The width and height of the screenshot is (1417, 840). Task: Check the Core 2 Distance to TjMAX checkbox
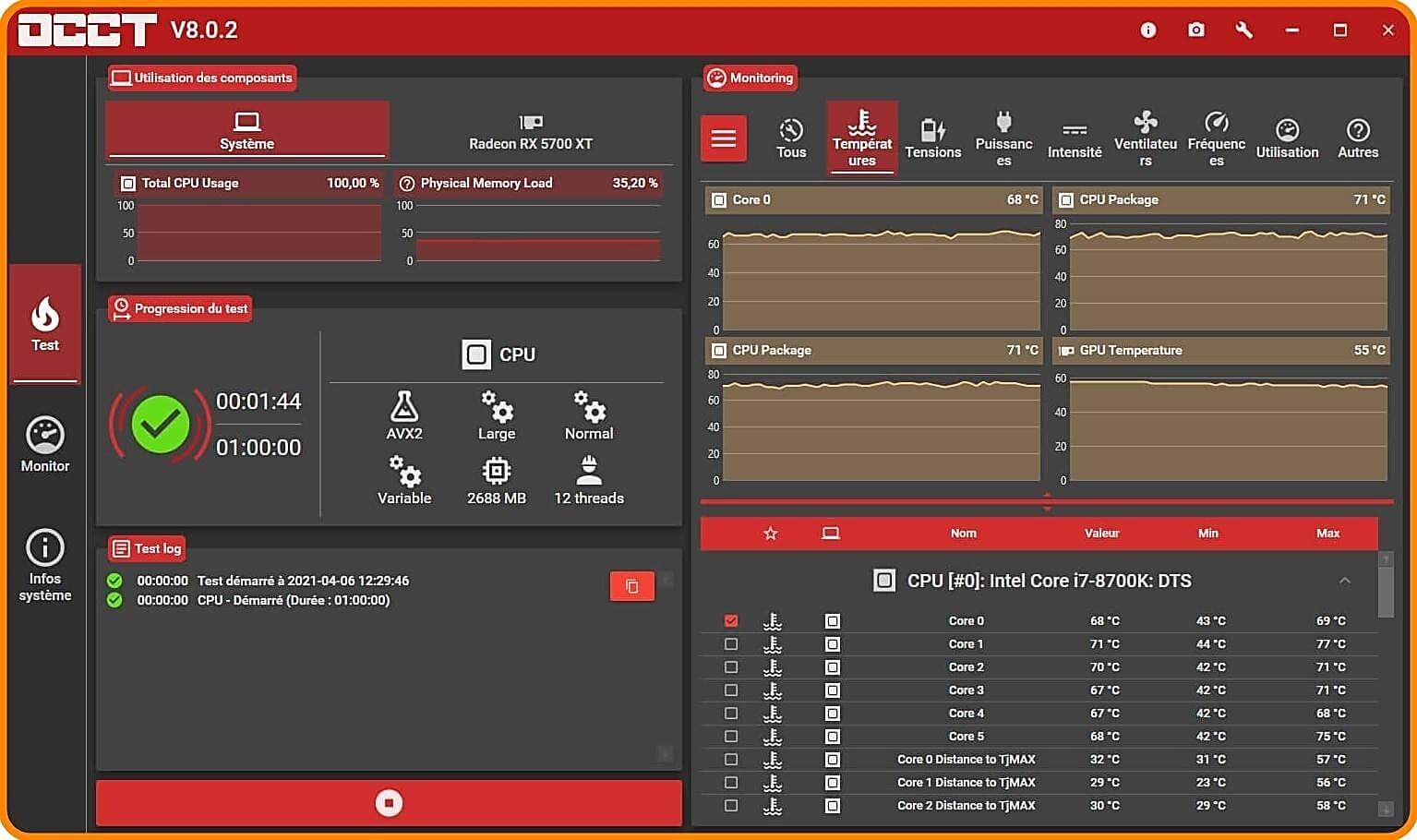731,805
